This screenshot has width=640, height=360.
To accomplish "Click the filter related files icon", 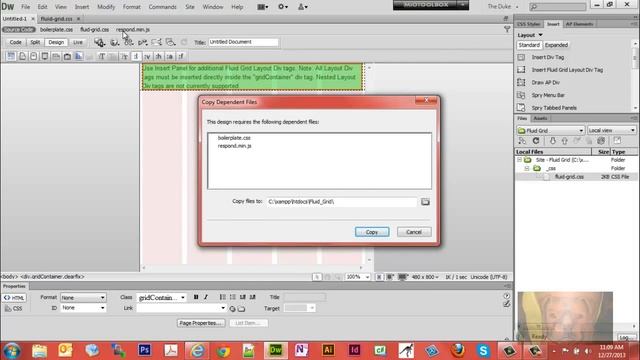I will pyautogui.click(x=507, y=29).
